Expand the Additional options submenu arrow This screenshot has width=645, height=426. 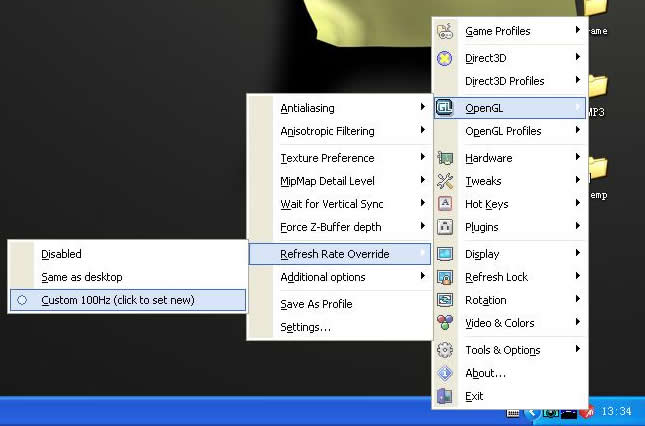(x=423, y=277)
